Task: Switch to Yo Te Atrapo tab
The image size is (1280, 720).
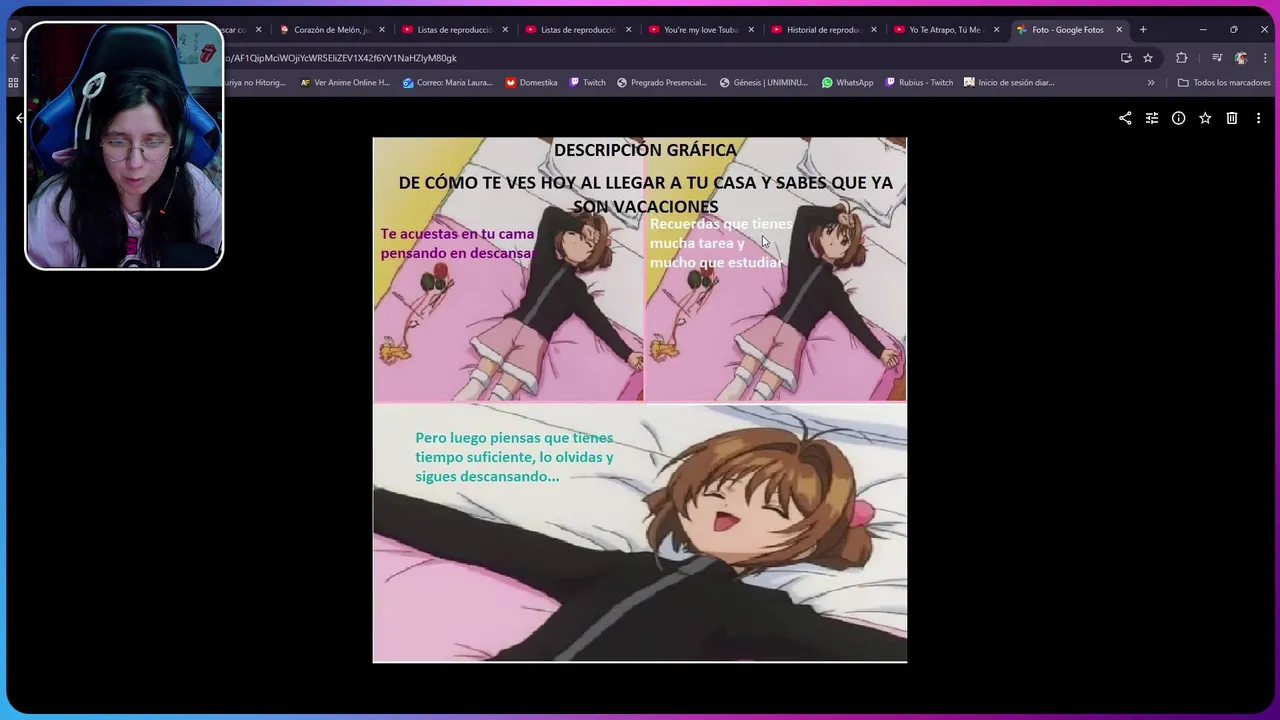Action: click(x=946, y=30)
